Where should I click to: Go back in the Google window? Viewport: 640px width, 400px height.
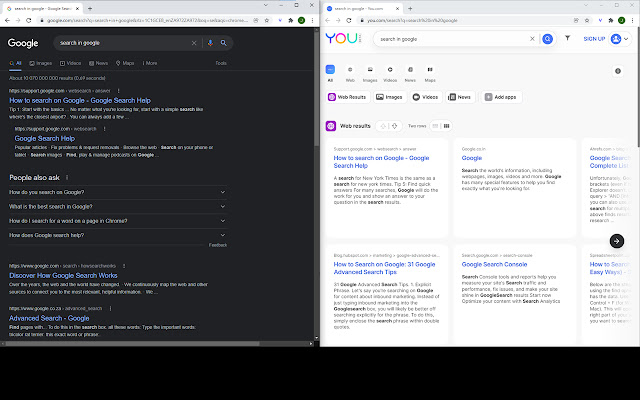pyautogui.click(x=7, y=20)
